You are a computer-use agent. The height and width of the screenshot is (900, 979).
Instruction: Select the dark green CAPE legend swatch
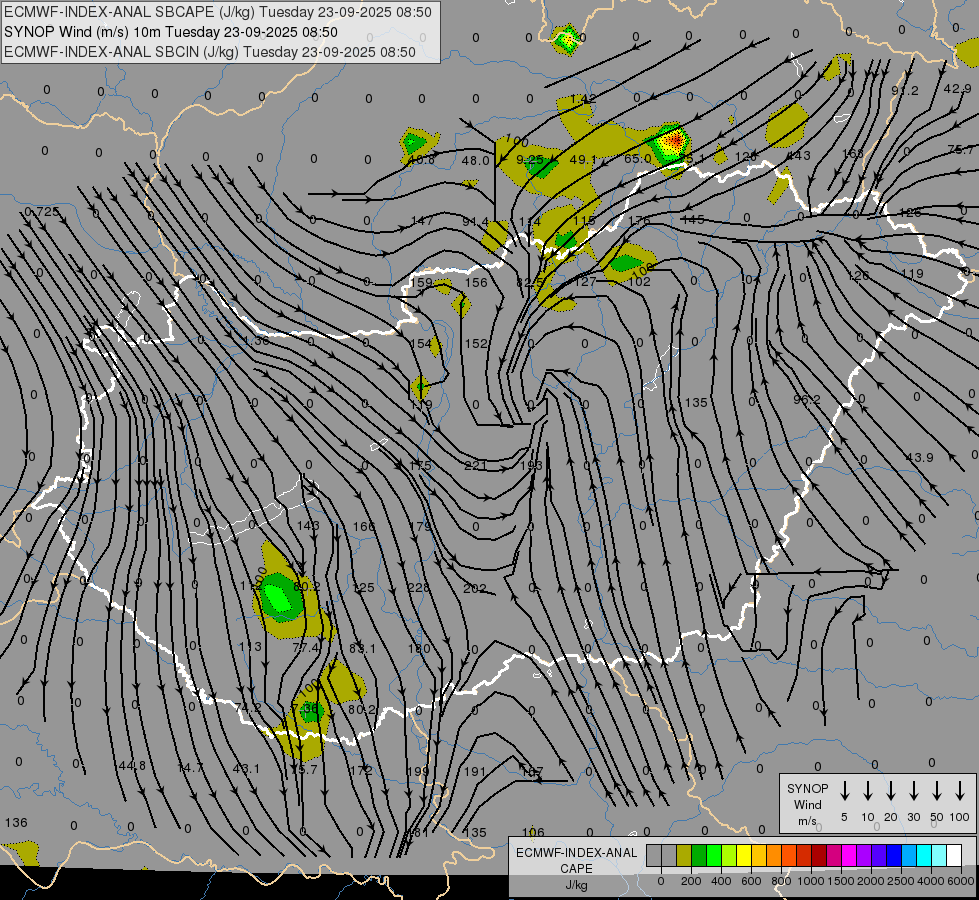699,856
